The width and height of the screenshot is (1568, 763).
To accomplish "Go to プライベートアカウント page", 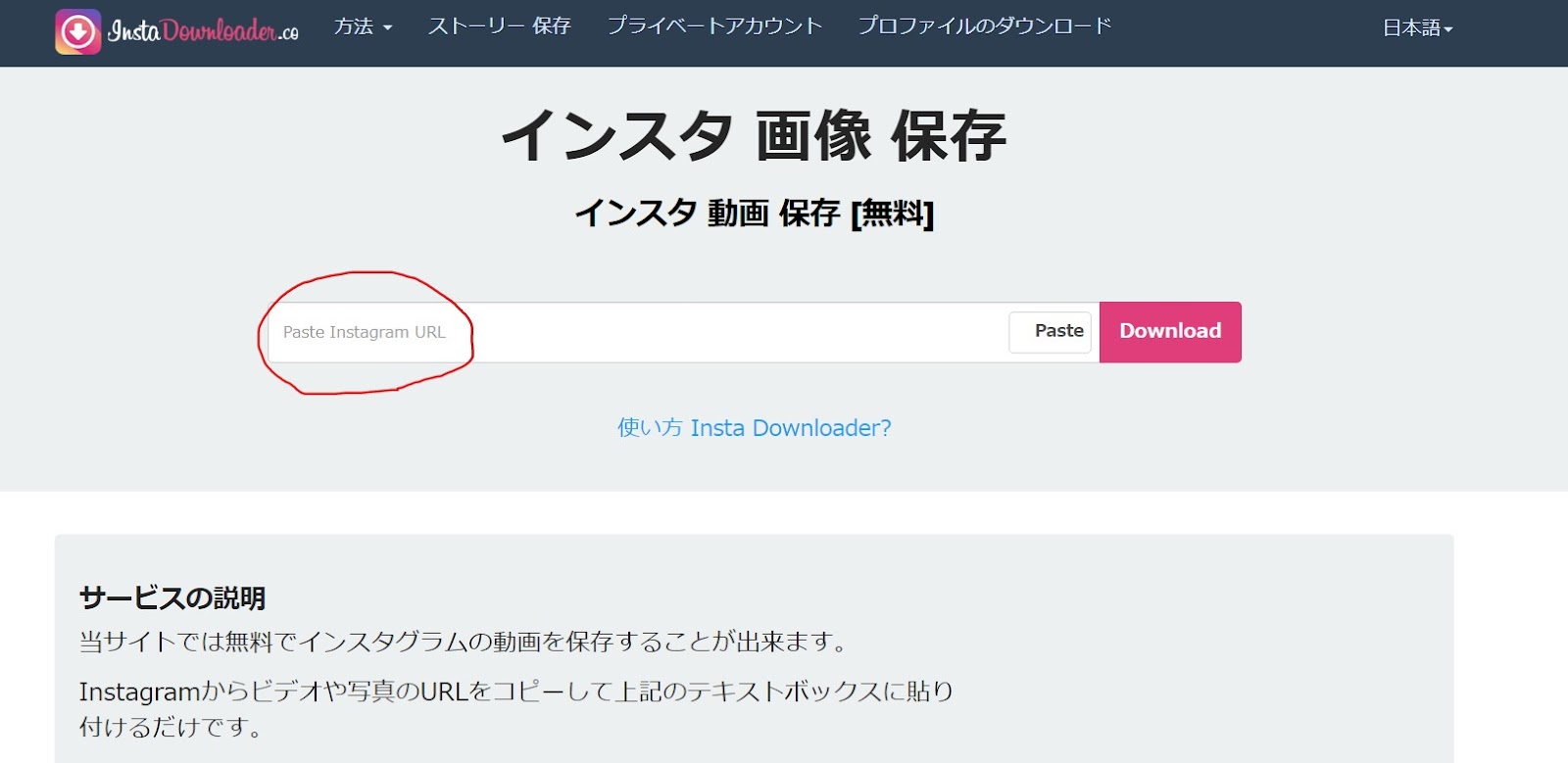I will (714, 26).
